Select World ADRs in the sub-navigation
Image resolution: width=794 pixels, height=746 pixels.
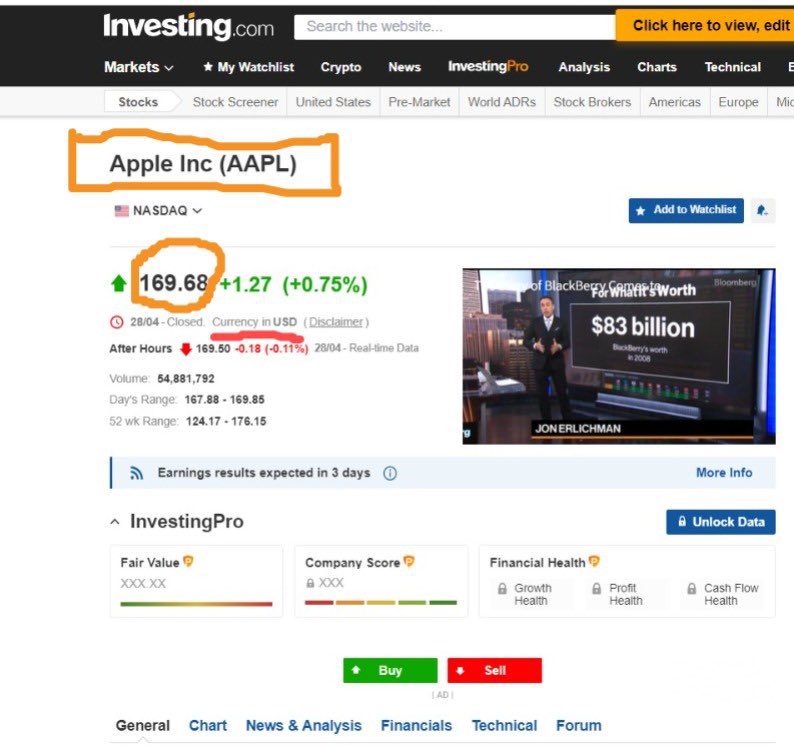click(x=502, y=102)
